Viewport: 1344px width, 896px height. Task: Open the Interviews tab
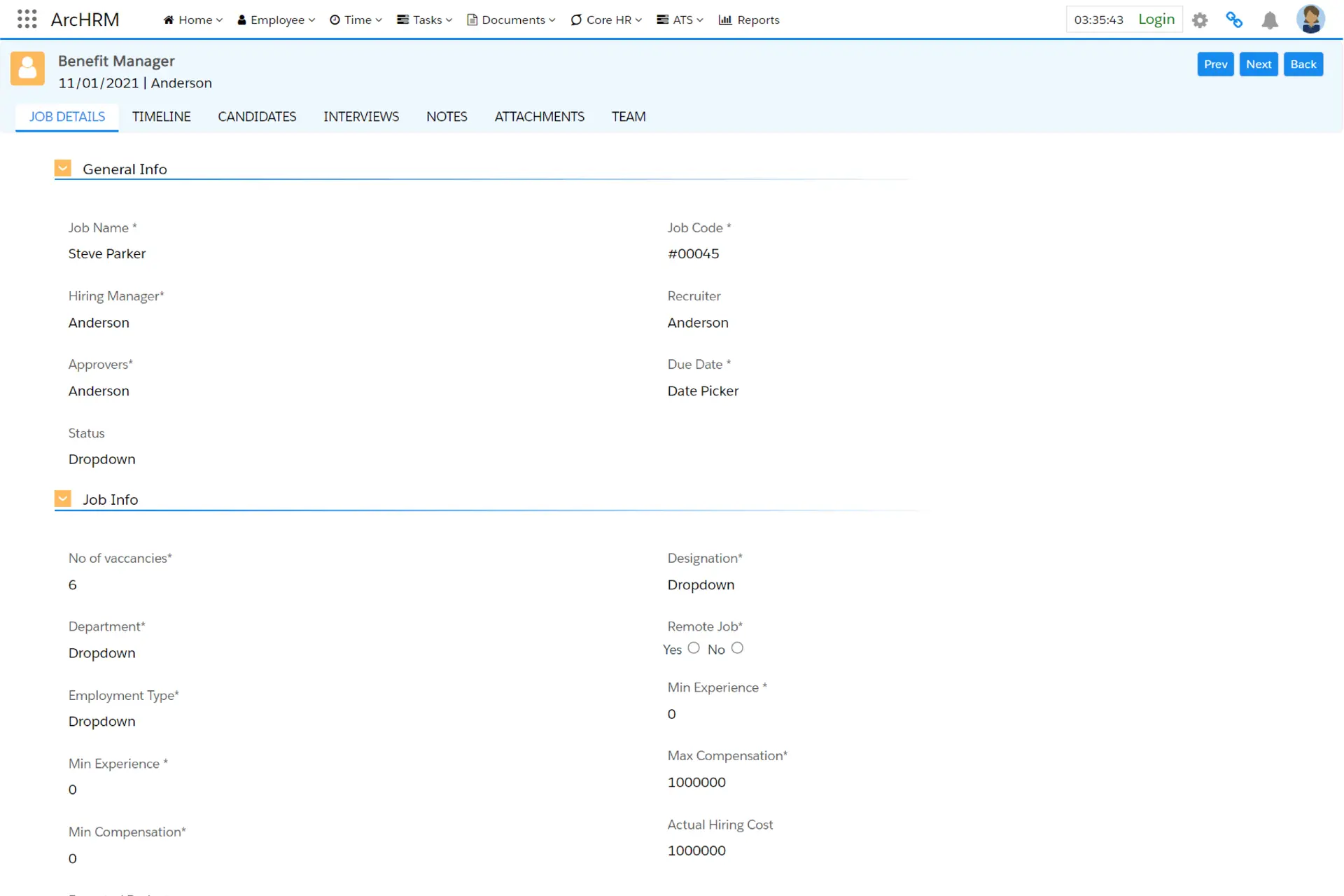click(x=361, y=117)
